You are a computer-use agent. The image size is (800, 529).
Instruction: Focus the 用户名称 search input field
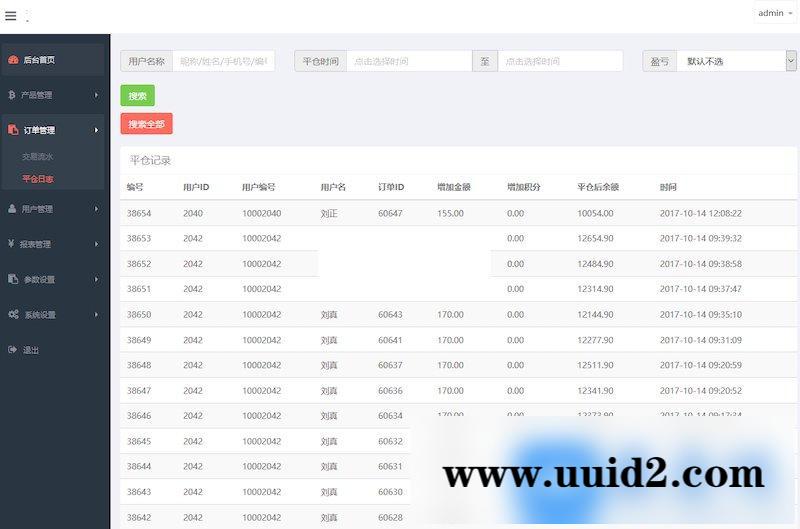coord(223,61)
